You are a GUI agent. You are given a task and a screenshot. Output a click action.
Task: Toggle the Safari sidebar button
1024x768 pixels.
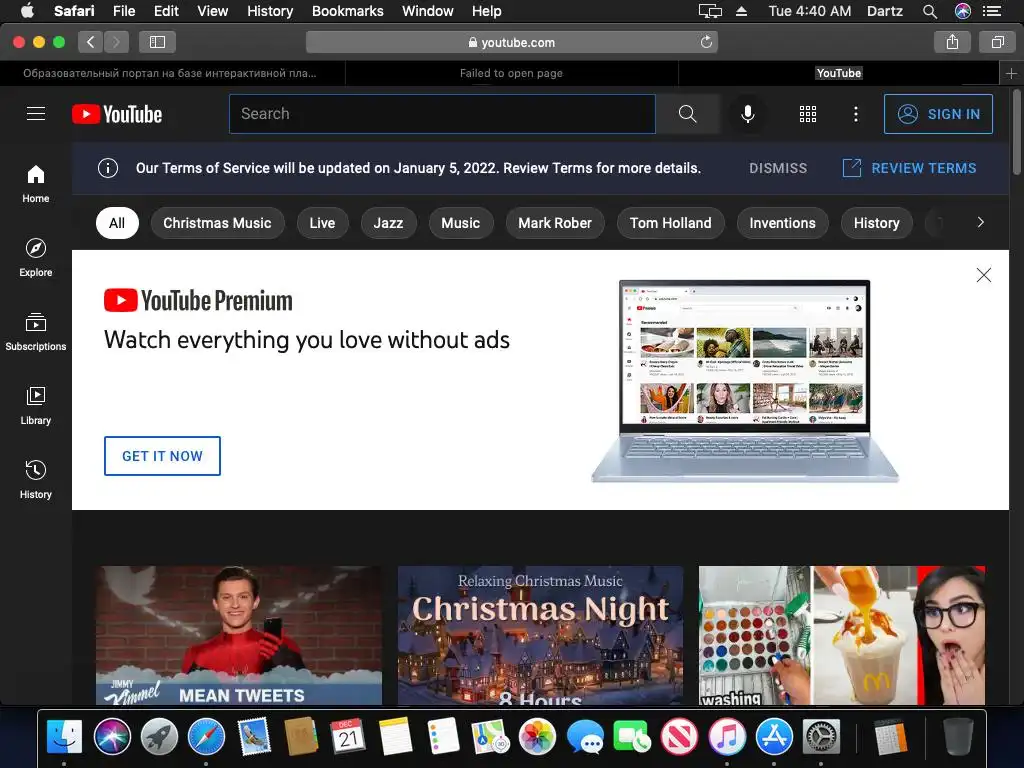[x=157, y=42]
